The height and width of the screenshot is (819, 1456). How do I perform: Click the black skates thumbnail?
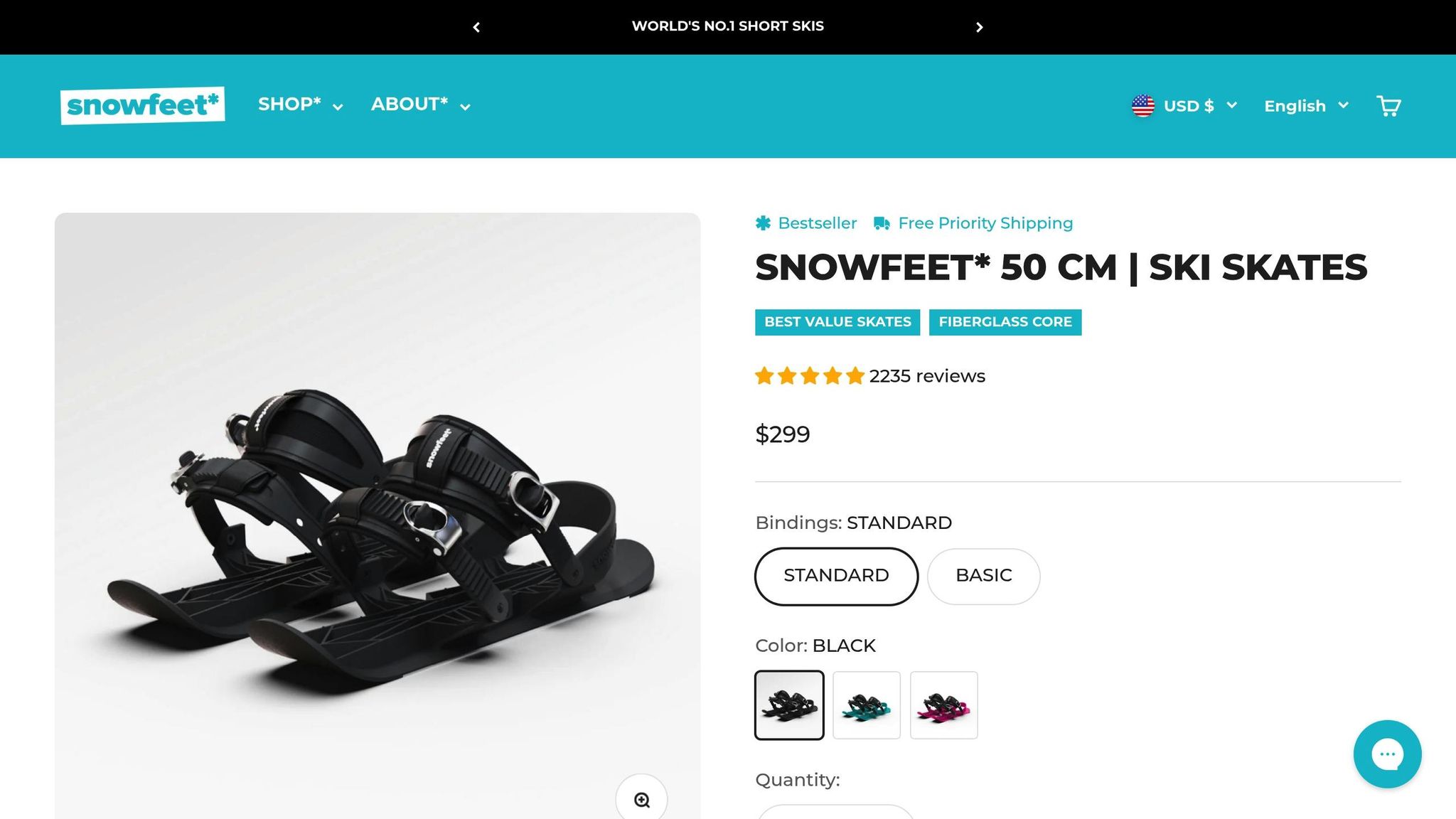789,705
